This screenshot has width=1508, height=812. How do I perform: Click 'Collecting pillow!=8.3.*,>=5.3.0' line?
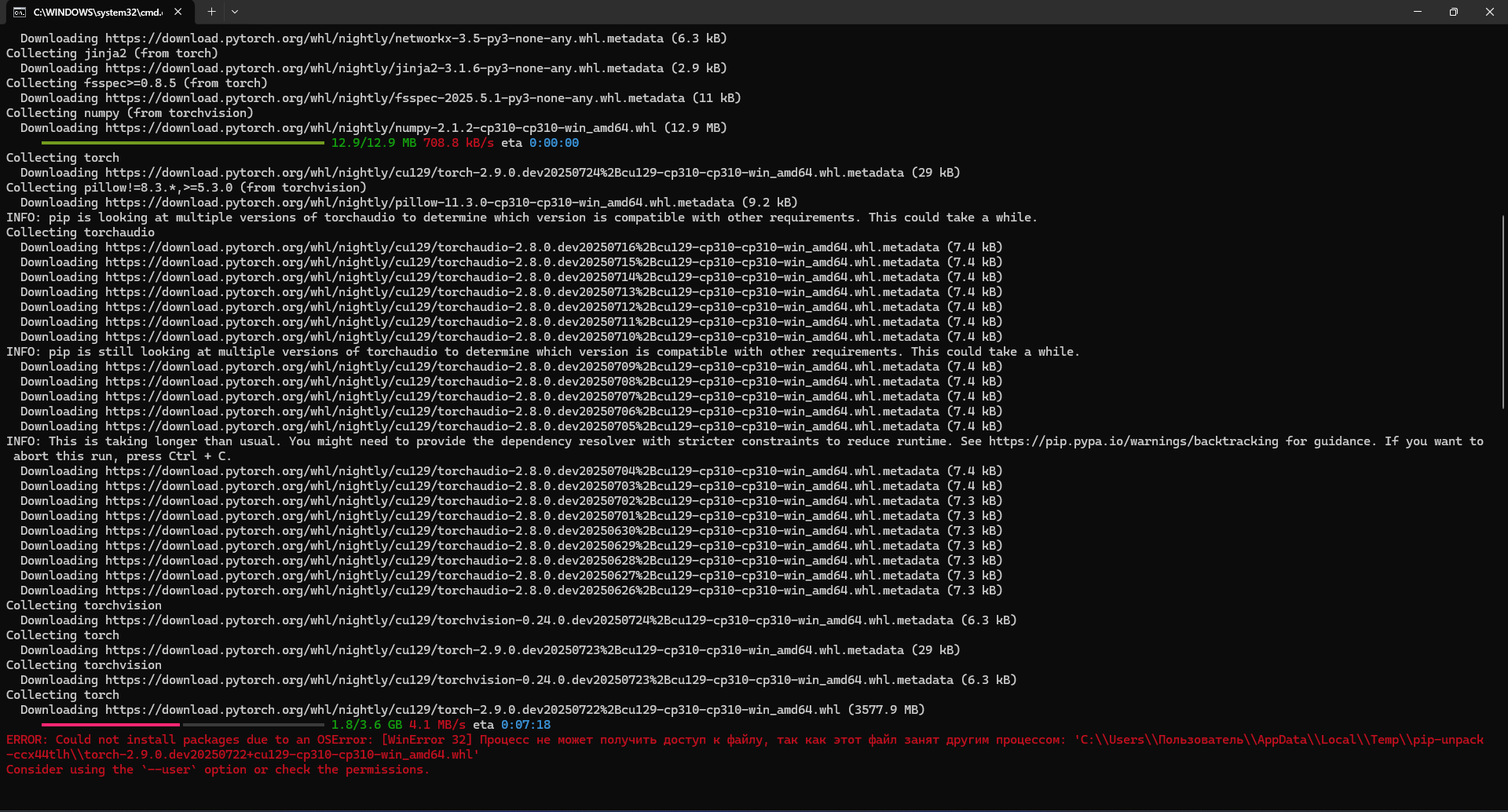tap(186, 188)
